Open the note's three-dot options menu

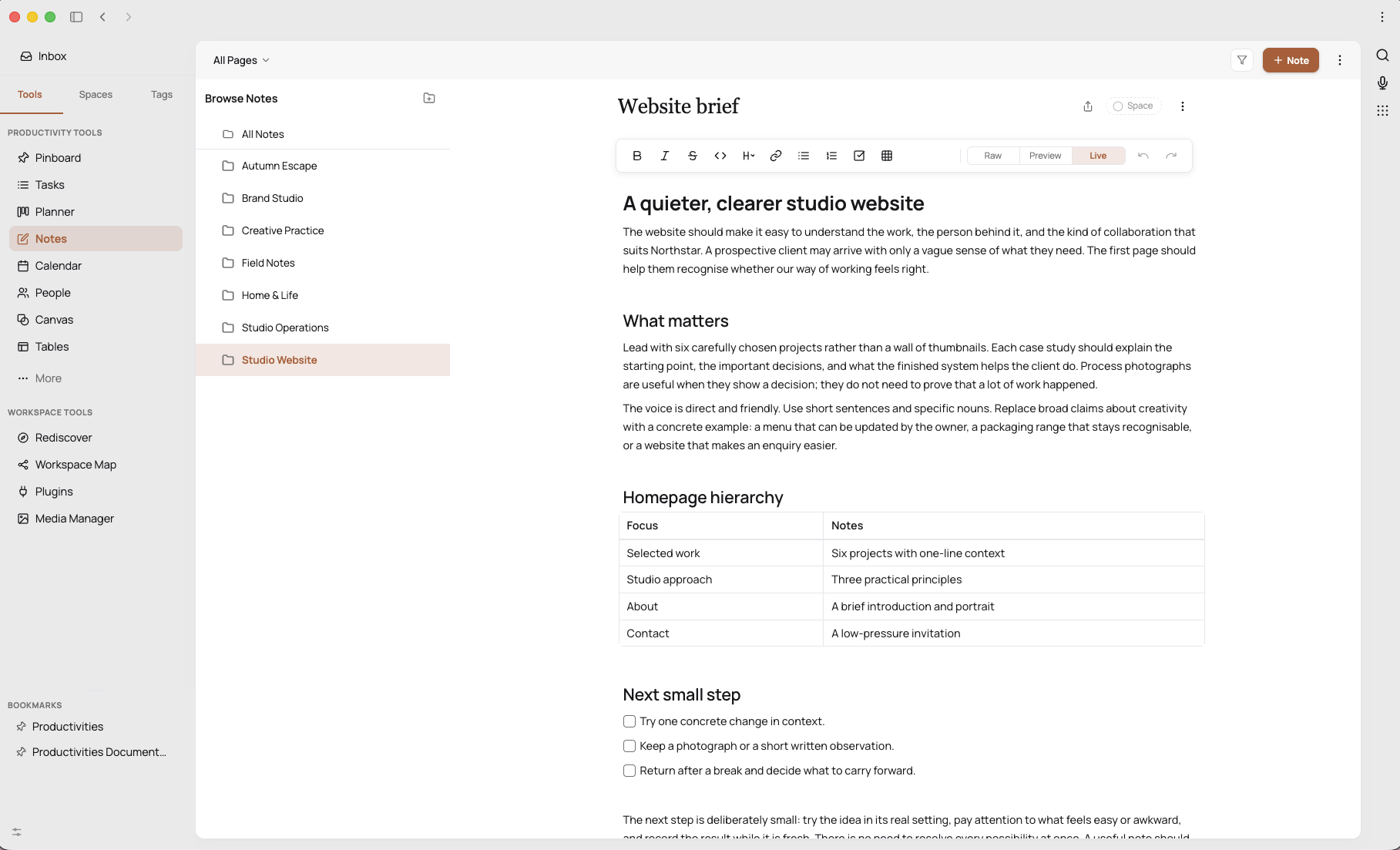[x=1182, y=106]
